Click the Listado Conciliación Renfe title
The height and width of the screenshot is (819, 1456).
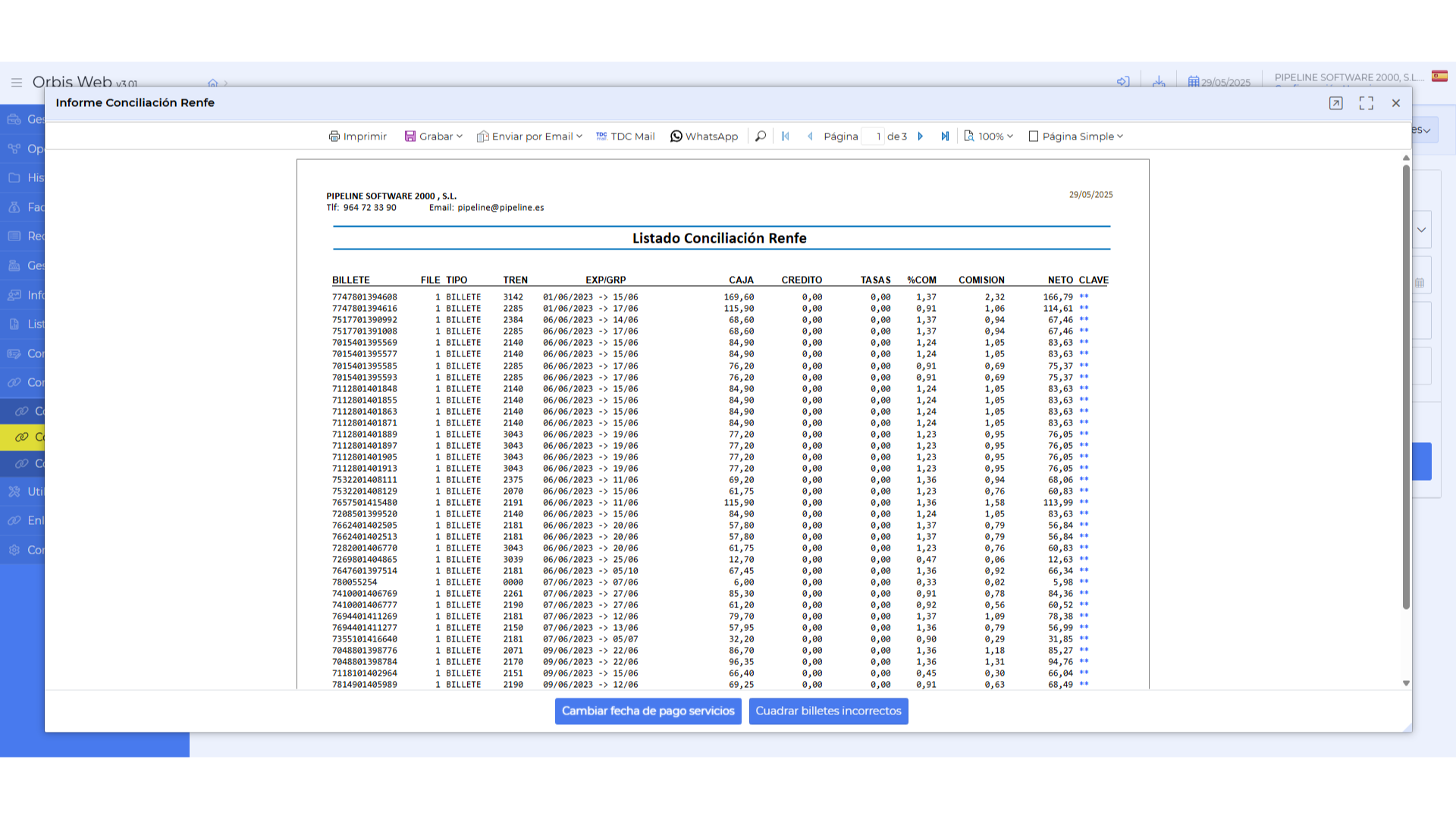click(x=719, y=238)
